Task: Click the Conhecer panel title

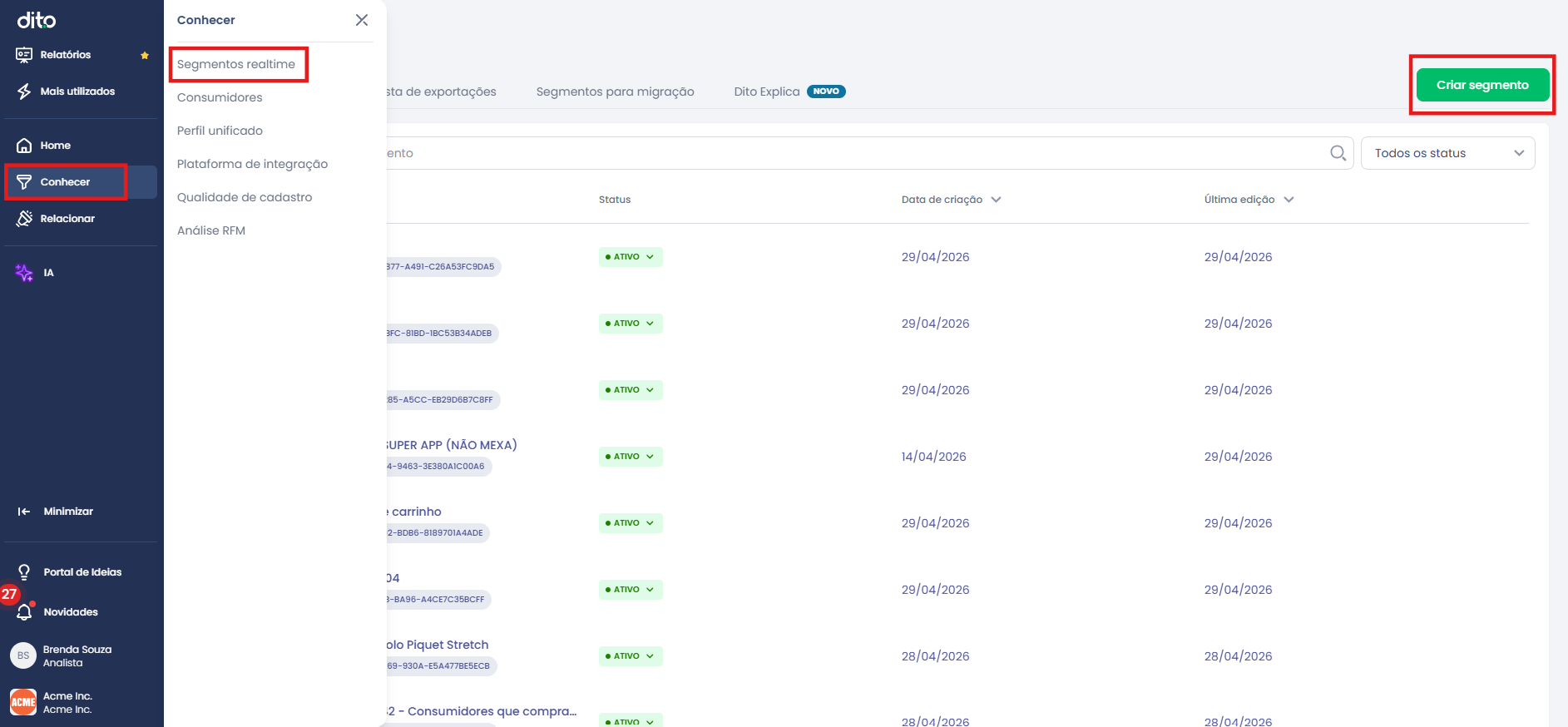Action: [x=205, y=20]
